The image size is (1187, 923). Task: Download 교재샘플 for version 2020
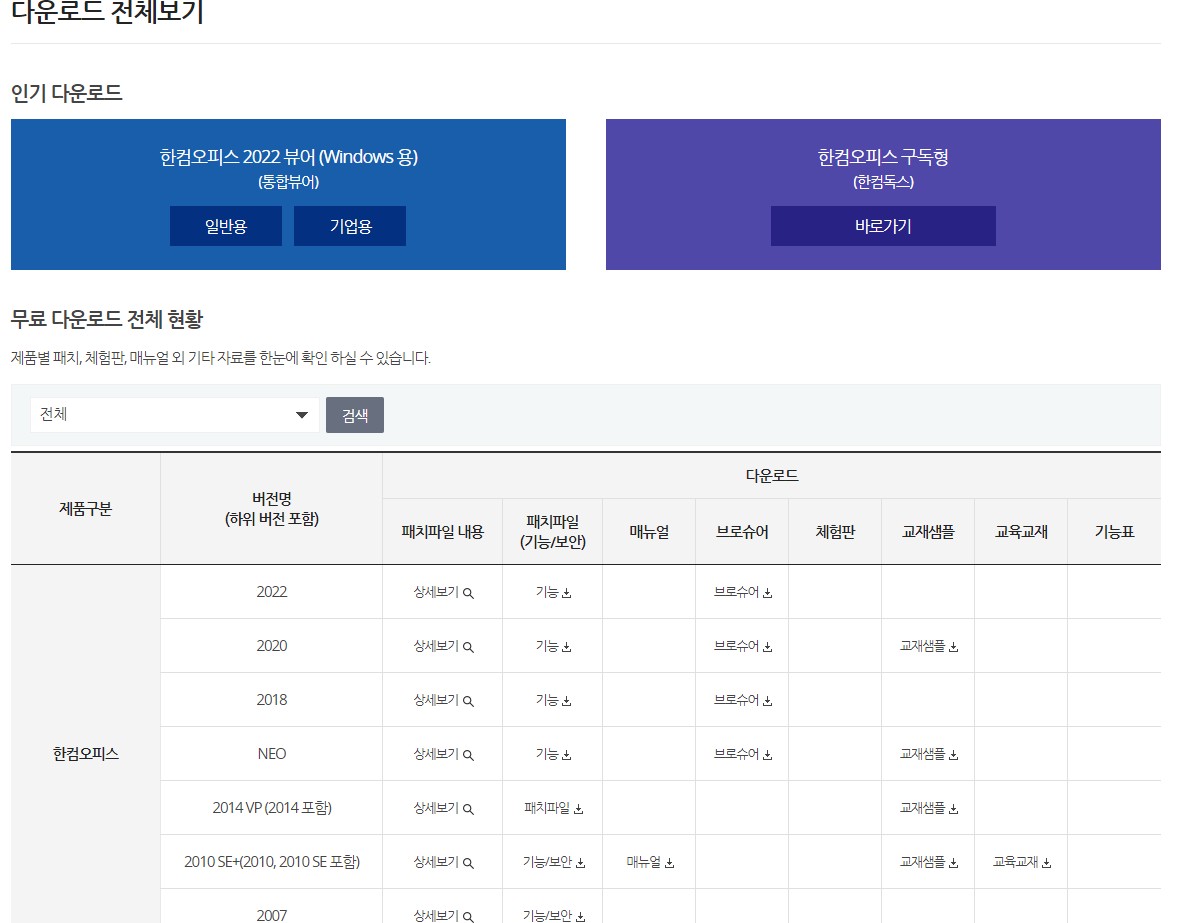(928, 646)
